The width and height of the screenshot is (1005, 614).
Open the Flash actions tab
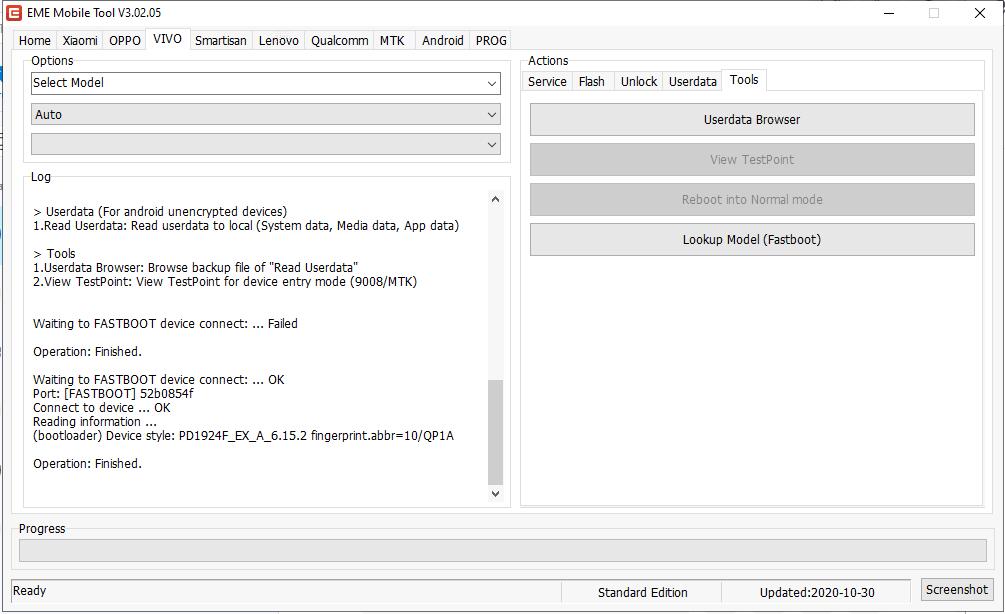click(x=592, y=81)
